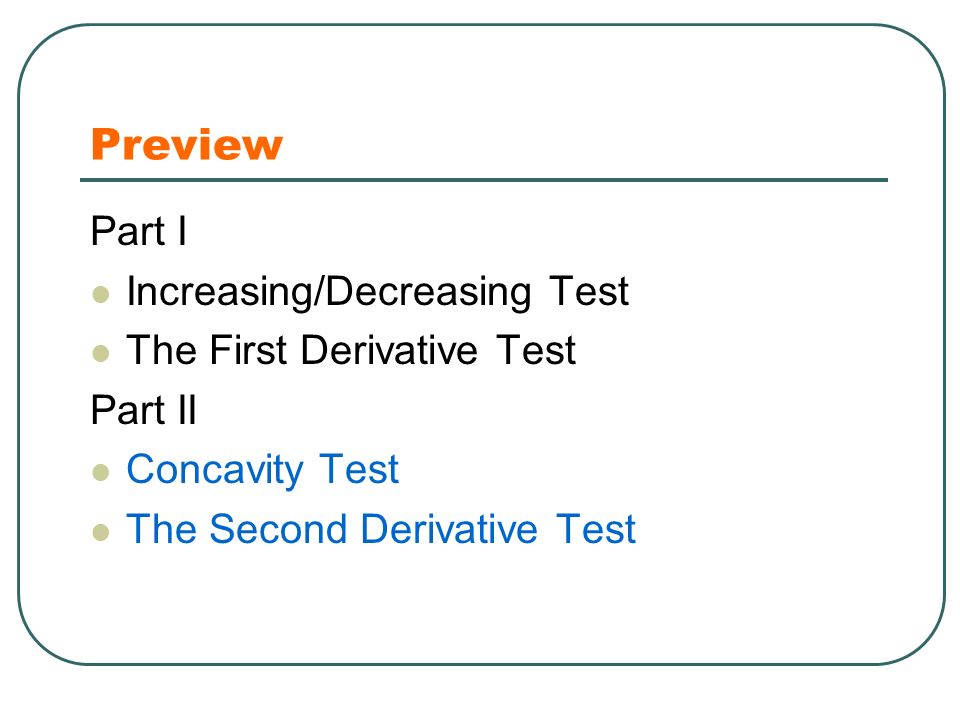The width and height of the screenshot is (960, 720).
Task: Click the word Test after Concavity
Action: point(359,470)
